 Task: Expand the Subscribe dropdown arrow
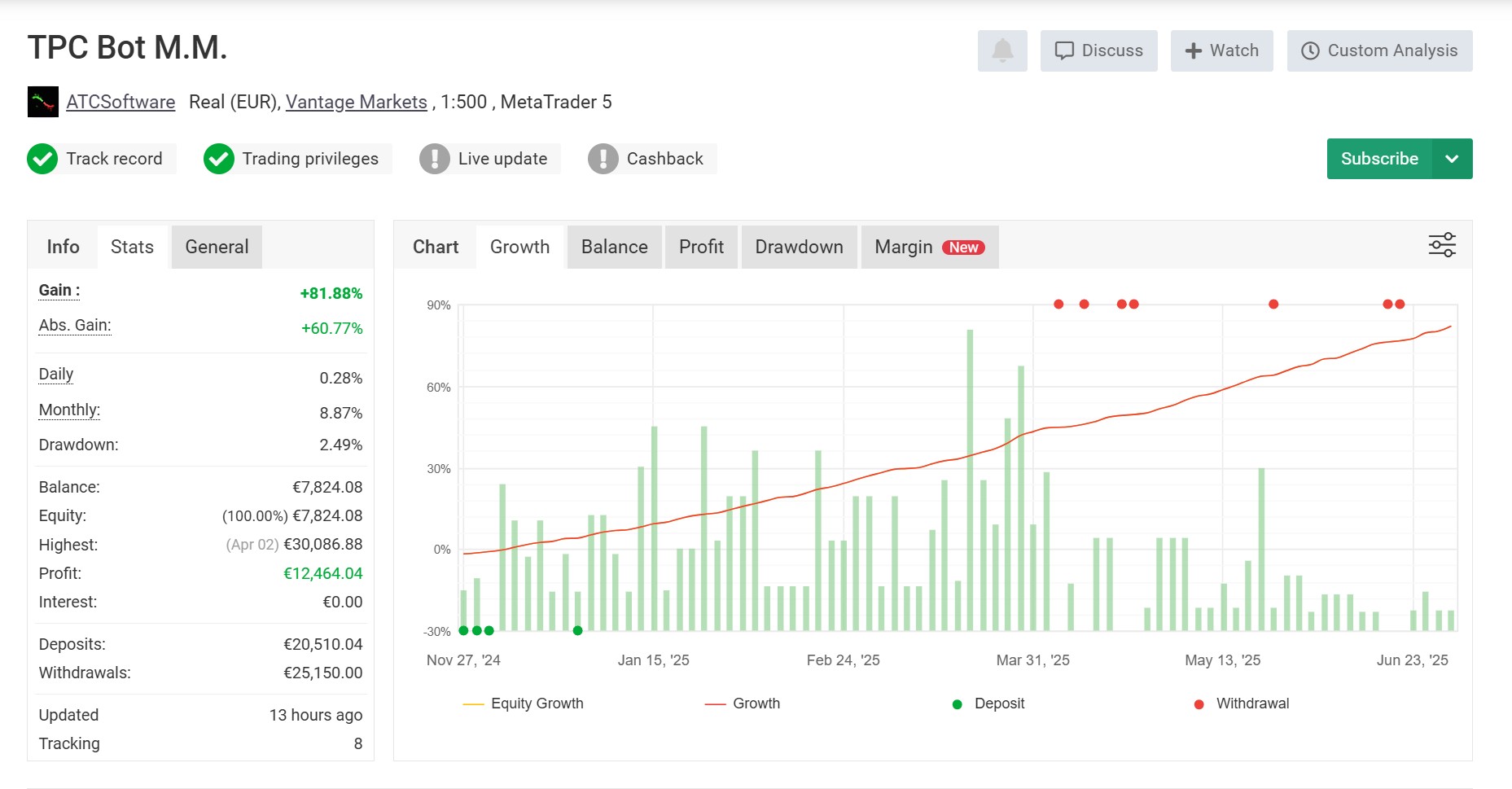click(1452, 159)
